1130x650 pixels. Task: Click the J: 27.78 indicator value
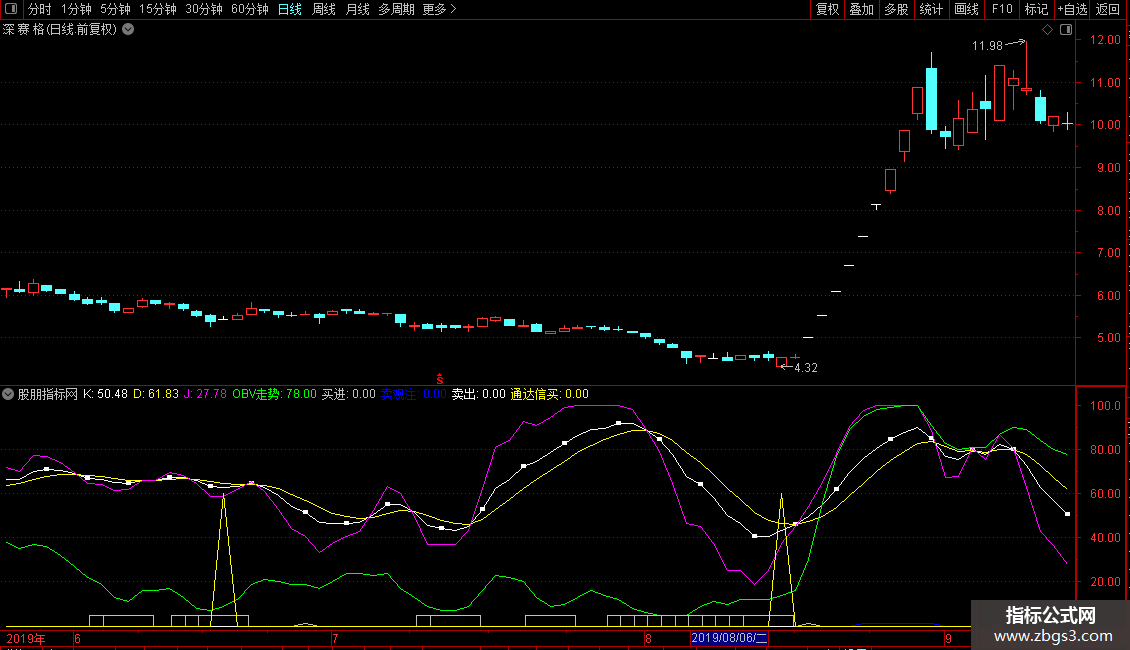tap(205, 394)
